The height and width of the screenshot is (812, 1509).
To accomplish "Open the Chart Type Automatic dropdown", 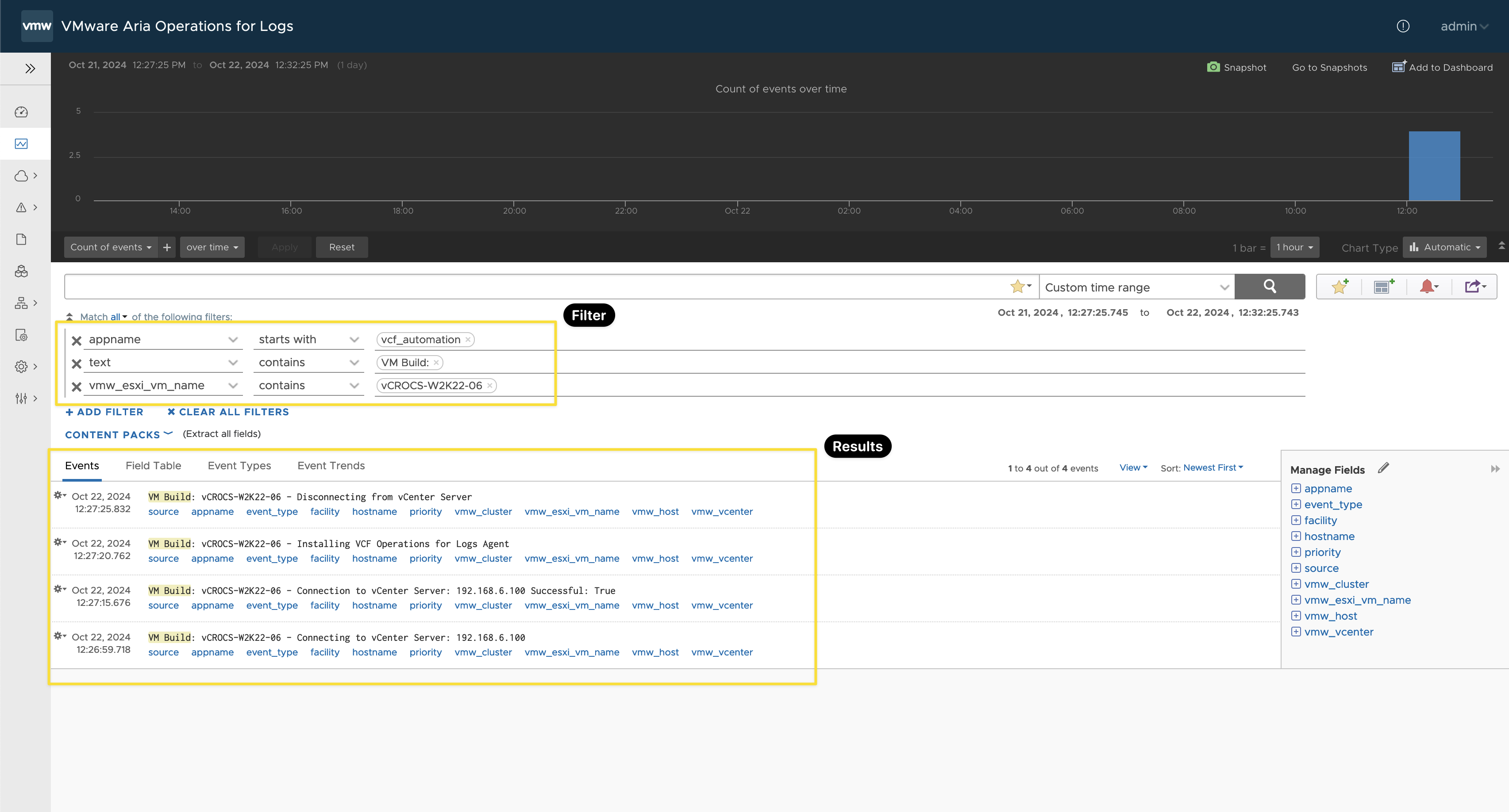I will 1444,248.
